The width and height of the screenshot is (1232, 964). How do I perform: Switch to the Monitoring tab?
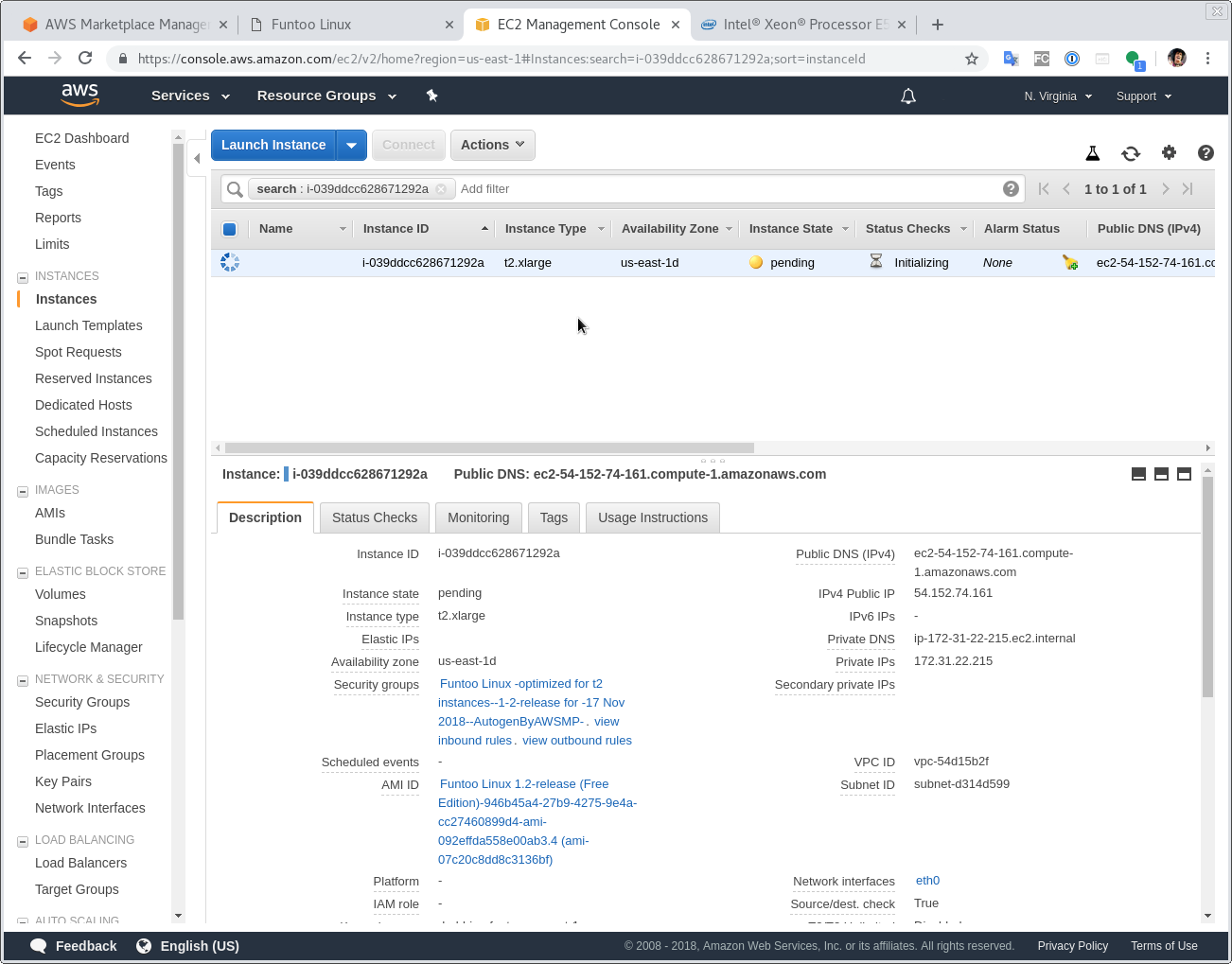pyautogui.click(x=478, y=517)
